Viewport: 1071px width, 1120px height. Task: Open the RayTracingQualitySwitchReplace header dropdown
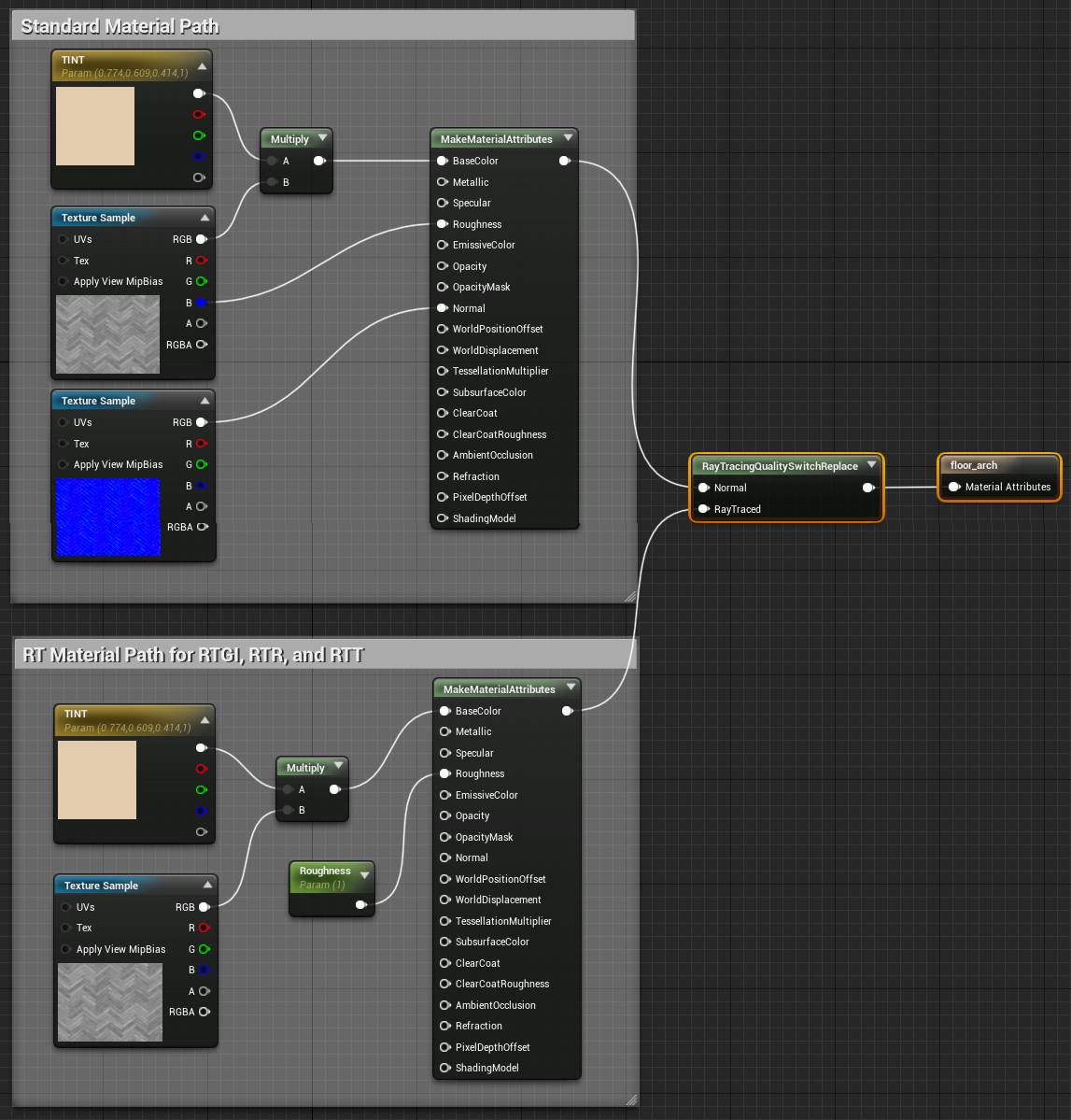pyautogui.click(x=871, y=465)
